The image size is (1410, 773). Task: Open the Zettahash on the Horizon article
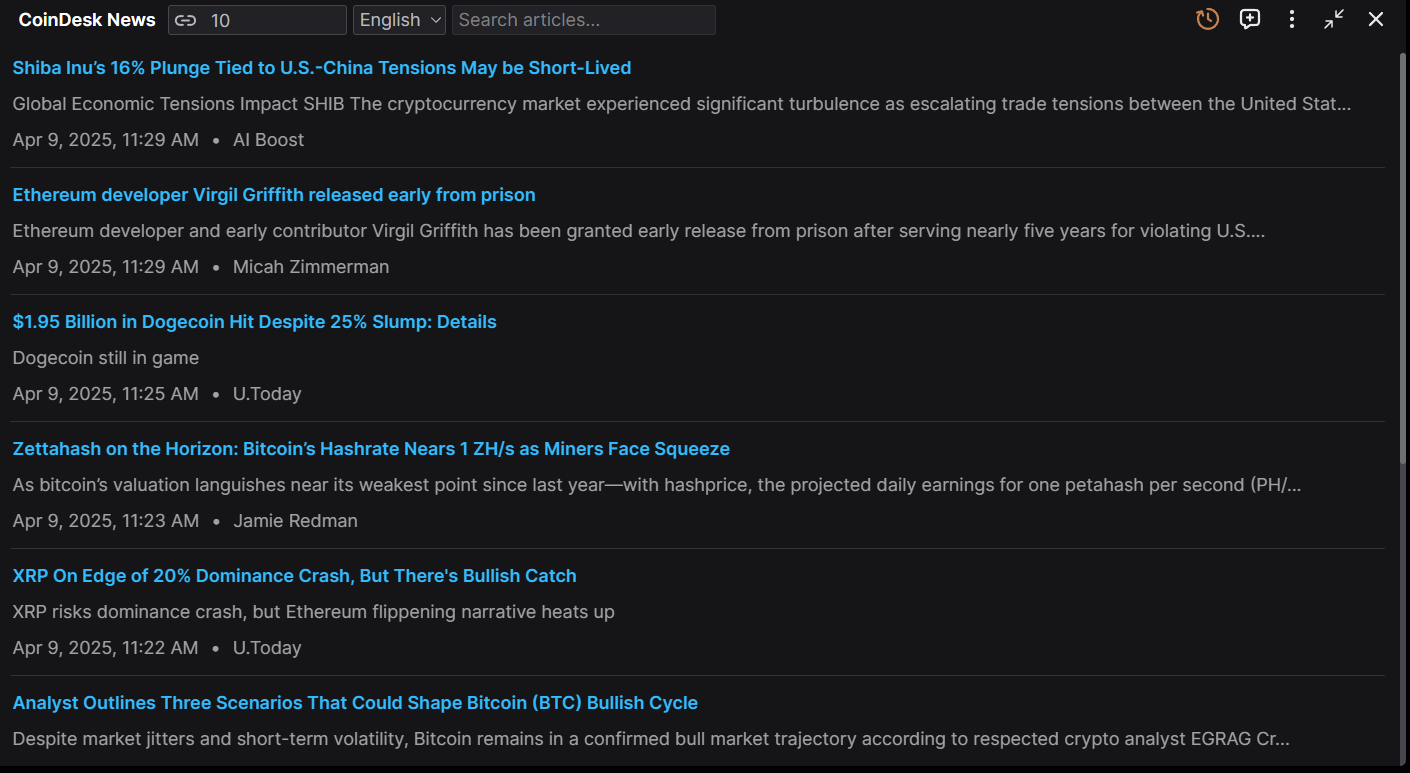(371, 449)
